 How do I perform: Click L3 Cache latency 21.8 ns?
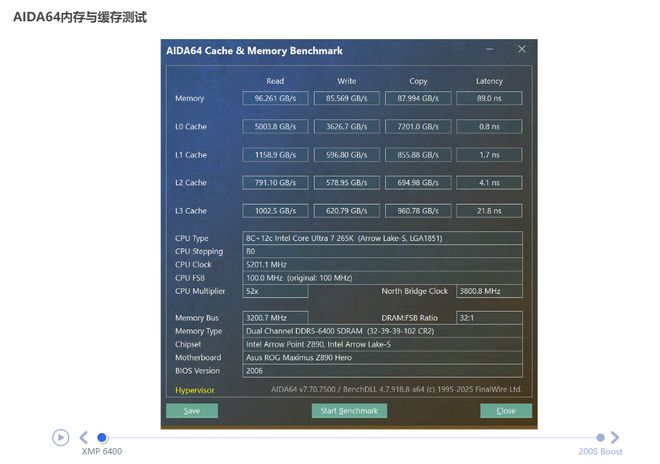point(489,211)
